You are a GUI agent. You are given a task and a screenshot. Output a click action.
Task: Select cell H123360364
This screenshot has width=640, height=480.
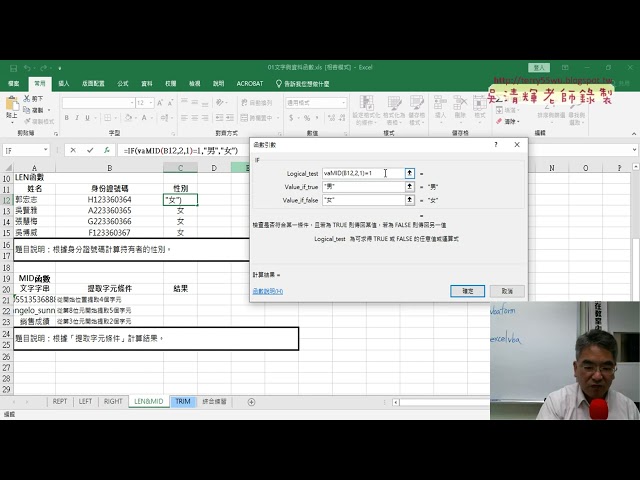109,200
